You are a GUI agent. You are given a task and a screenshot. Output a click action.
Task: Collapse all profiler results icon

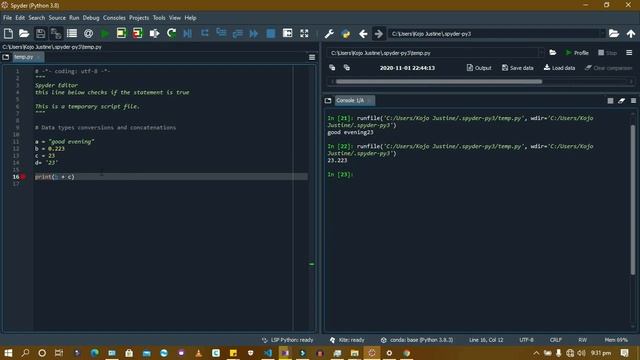click(332, 68)
